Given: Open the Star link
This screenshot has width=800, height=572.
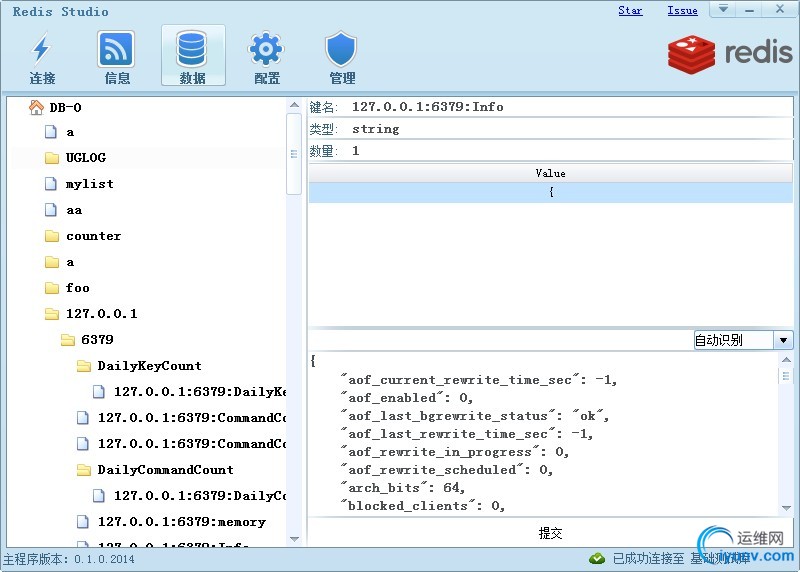Looking at the screenshot, I should (630, 10).
